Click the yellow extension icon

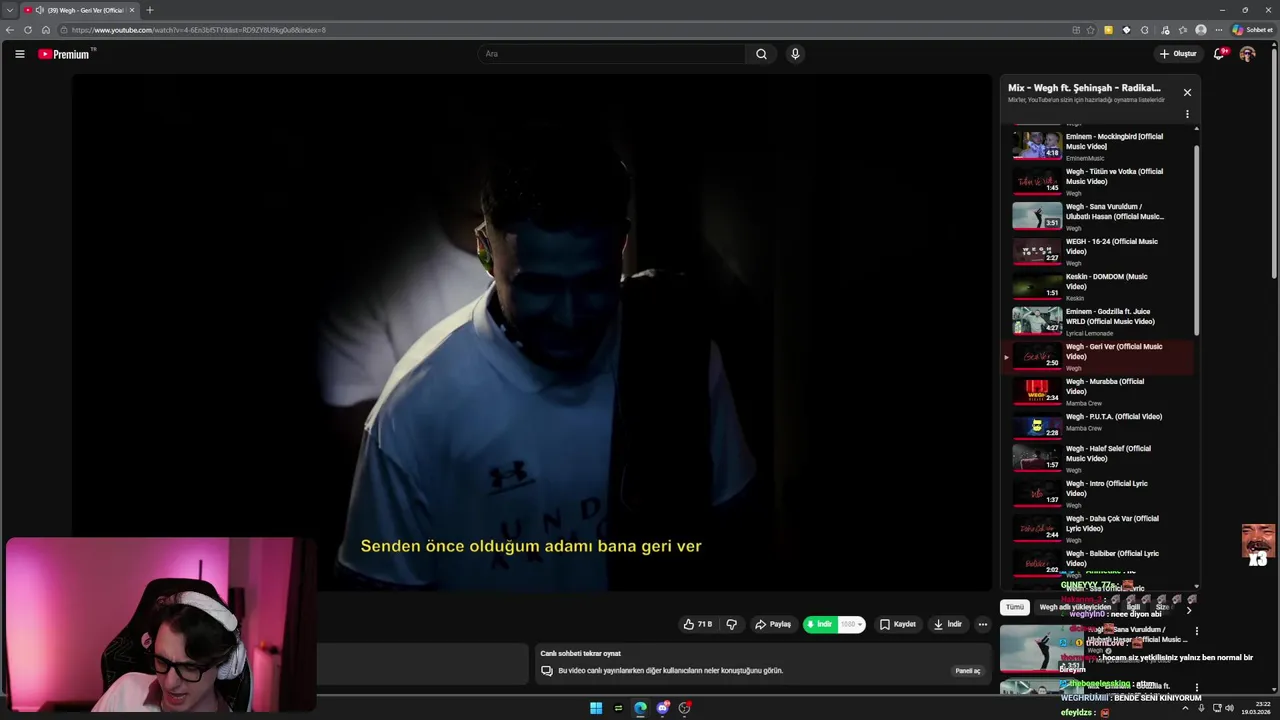coord(1108,30)
